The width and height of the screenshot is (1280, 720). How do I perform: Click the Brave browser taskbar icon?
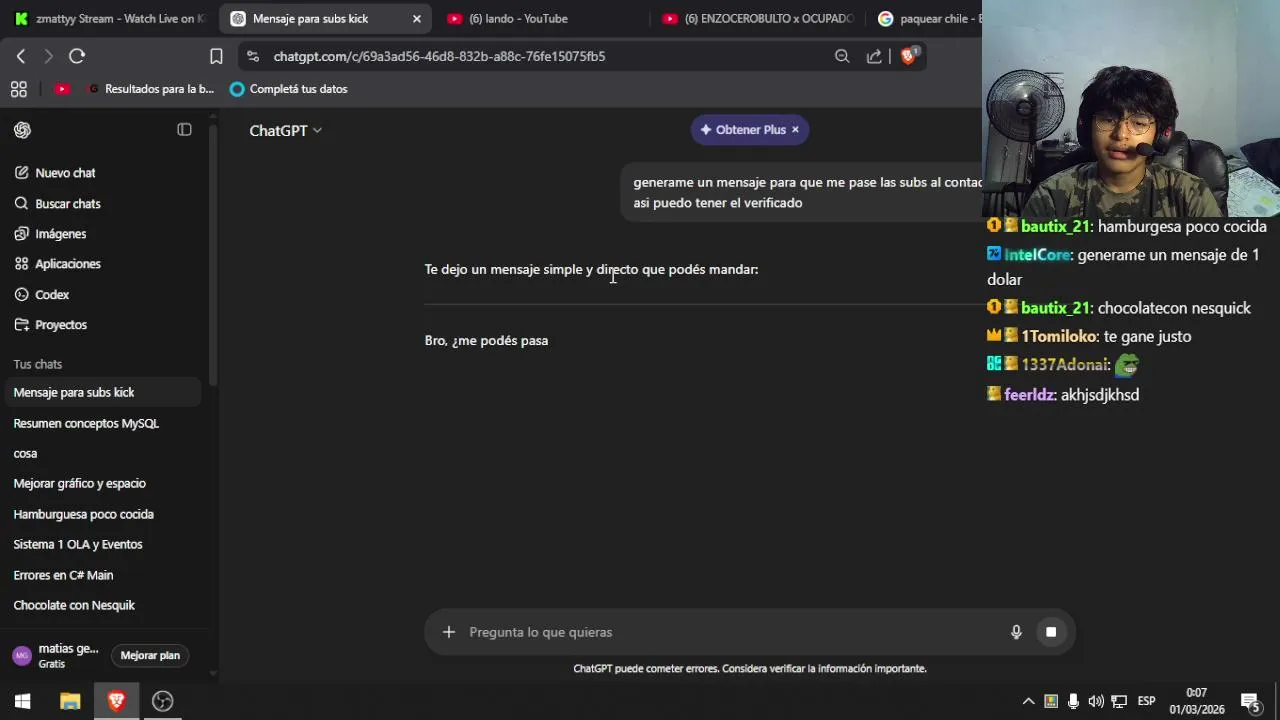pos(117,701)
